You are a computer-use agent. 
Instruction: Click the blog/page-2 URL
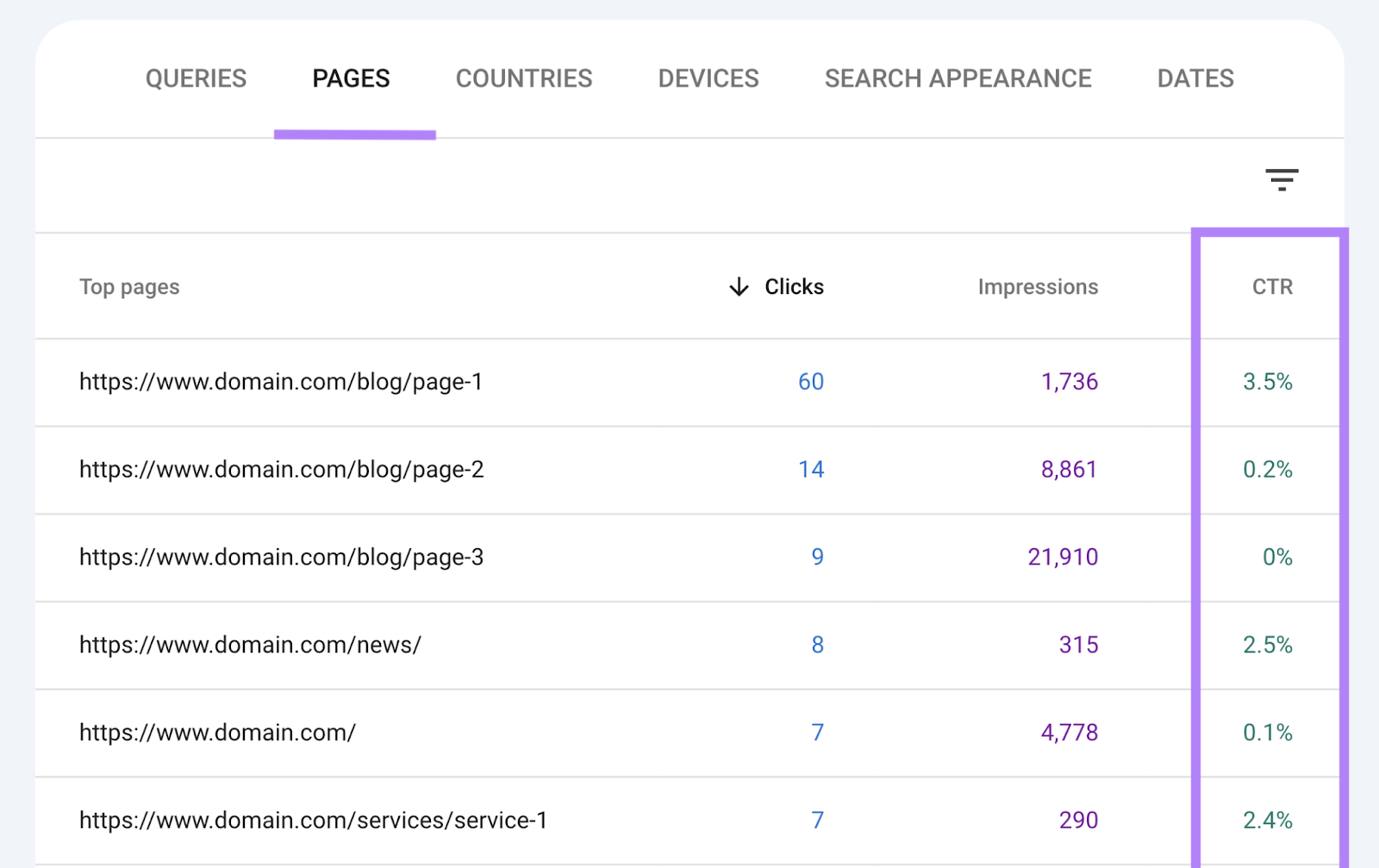pos(282,470)
